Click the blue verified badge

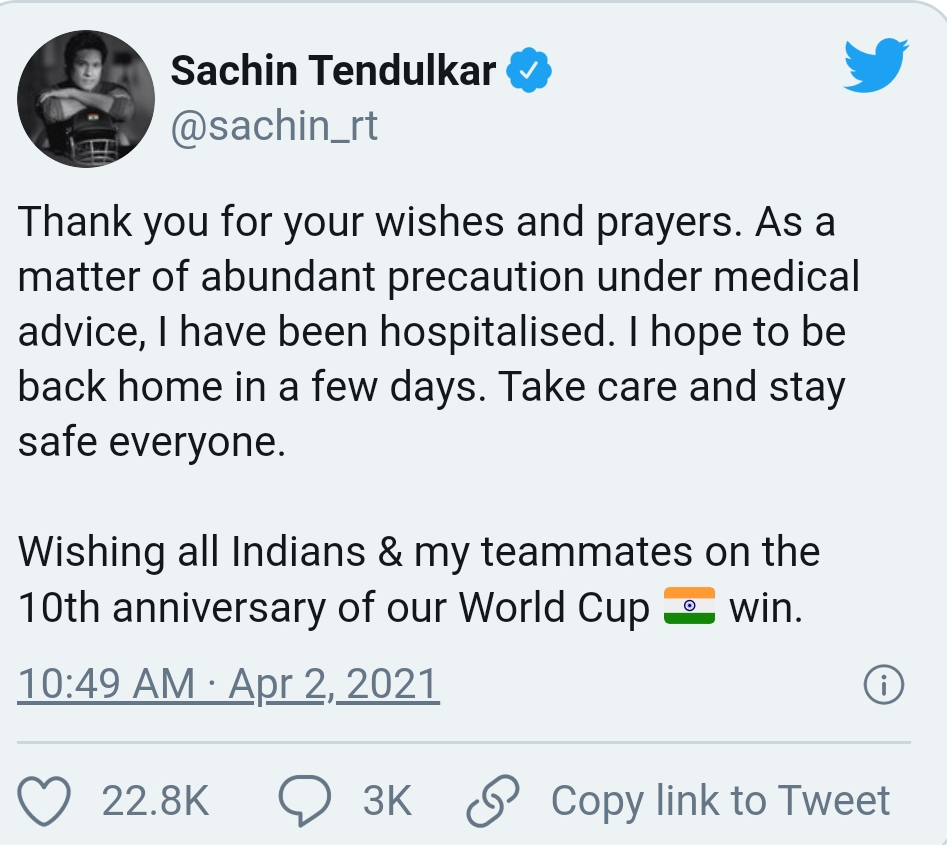coord(530,71)
